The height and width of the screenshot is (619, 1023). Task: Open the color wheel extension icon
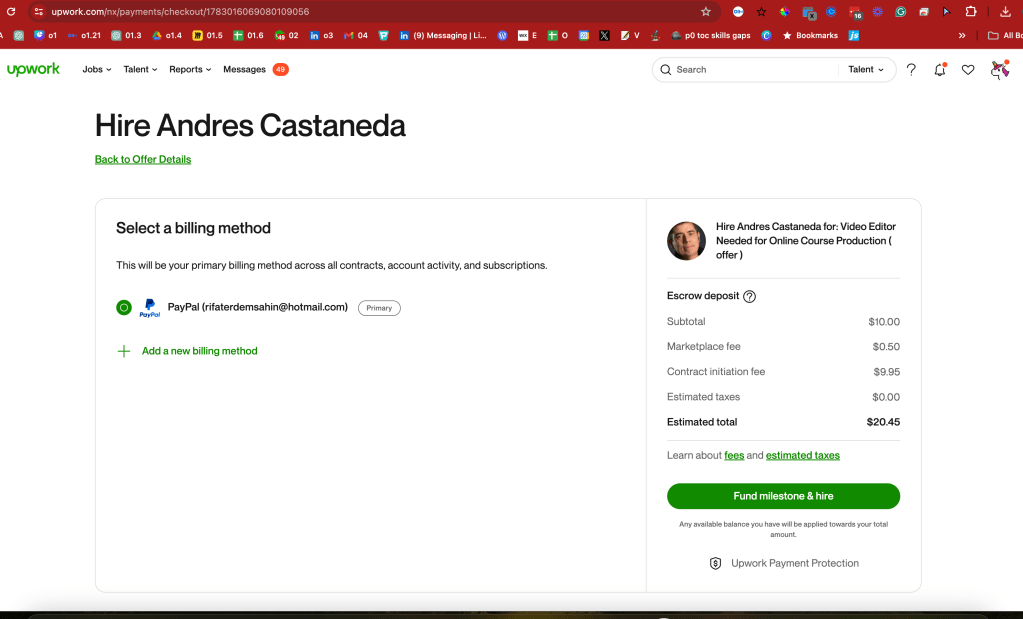[784, 12]
